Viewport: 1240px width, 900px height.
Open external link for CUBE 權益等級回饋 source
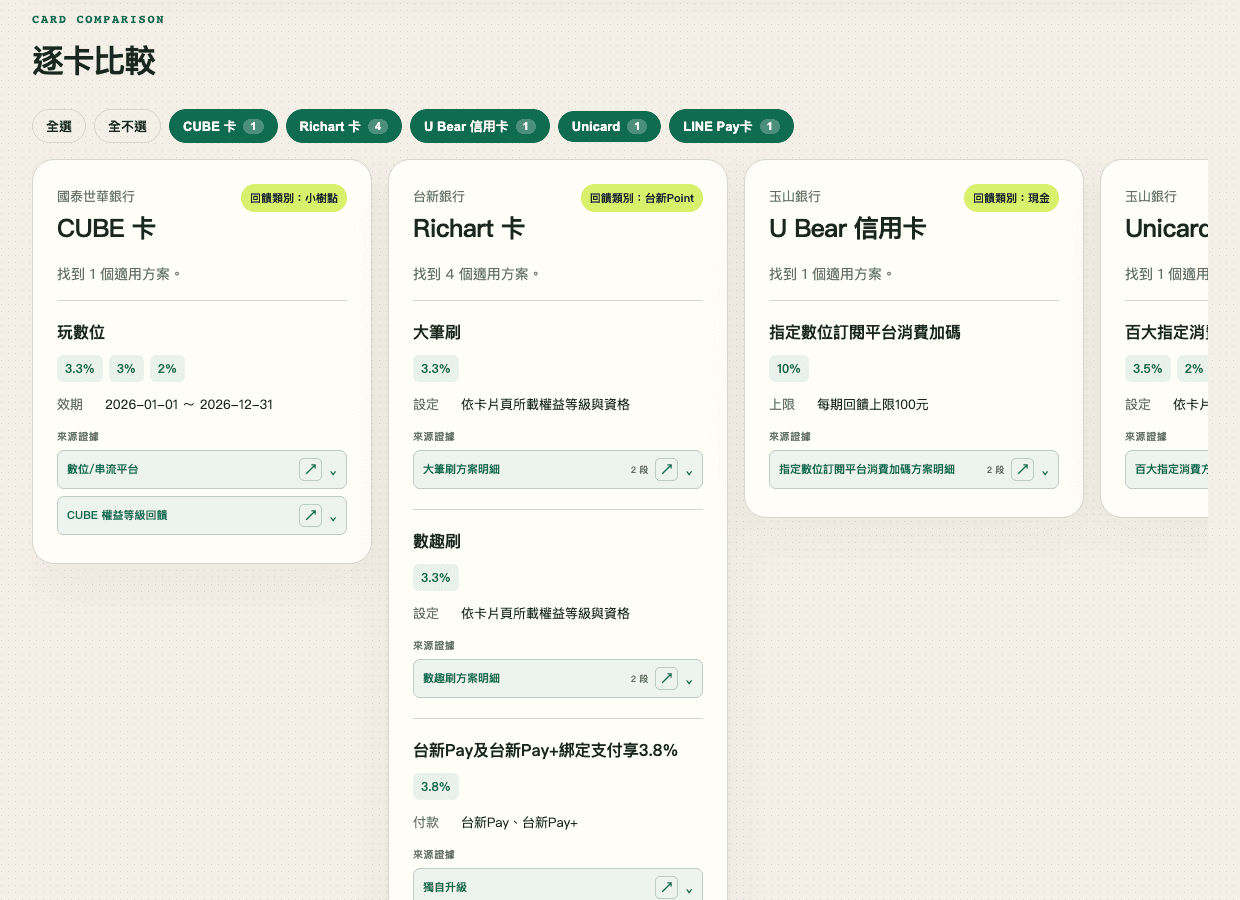pyautogui.click(x=311, y=515)
